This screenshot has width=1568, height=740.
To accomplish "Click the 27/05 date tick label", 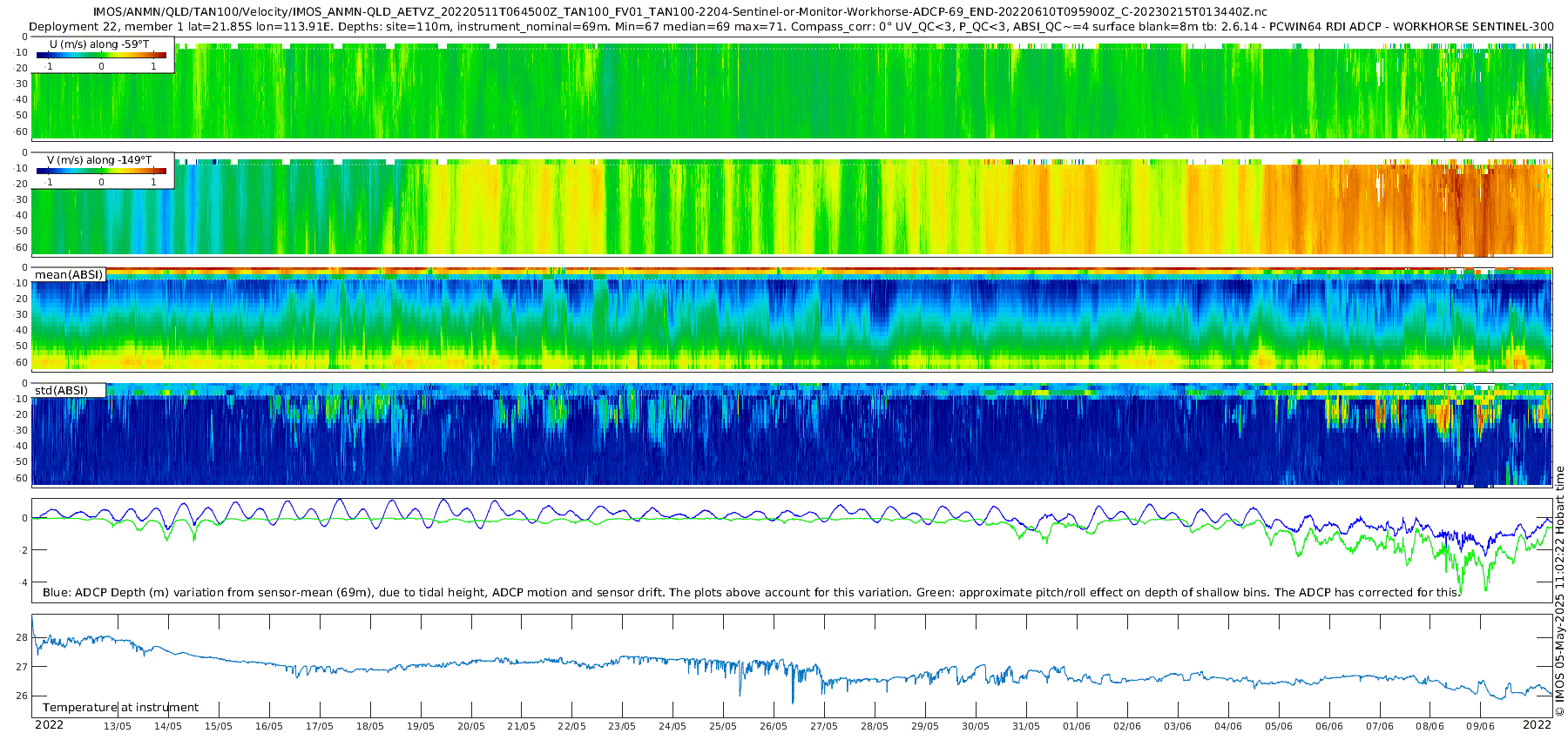I will tap(824, 726).
